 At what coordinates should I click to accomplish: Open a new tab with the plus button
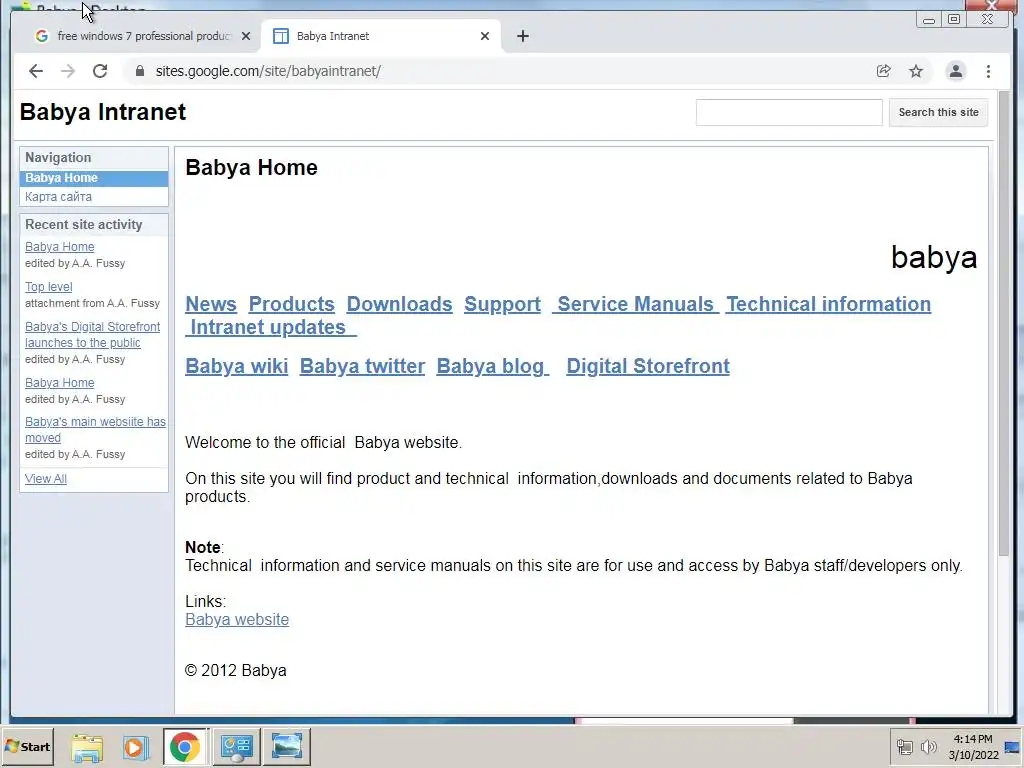[522, 36]
